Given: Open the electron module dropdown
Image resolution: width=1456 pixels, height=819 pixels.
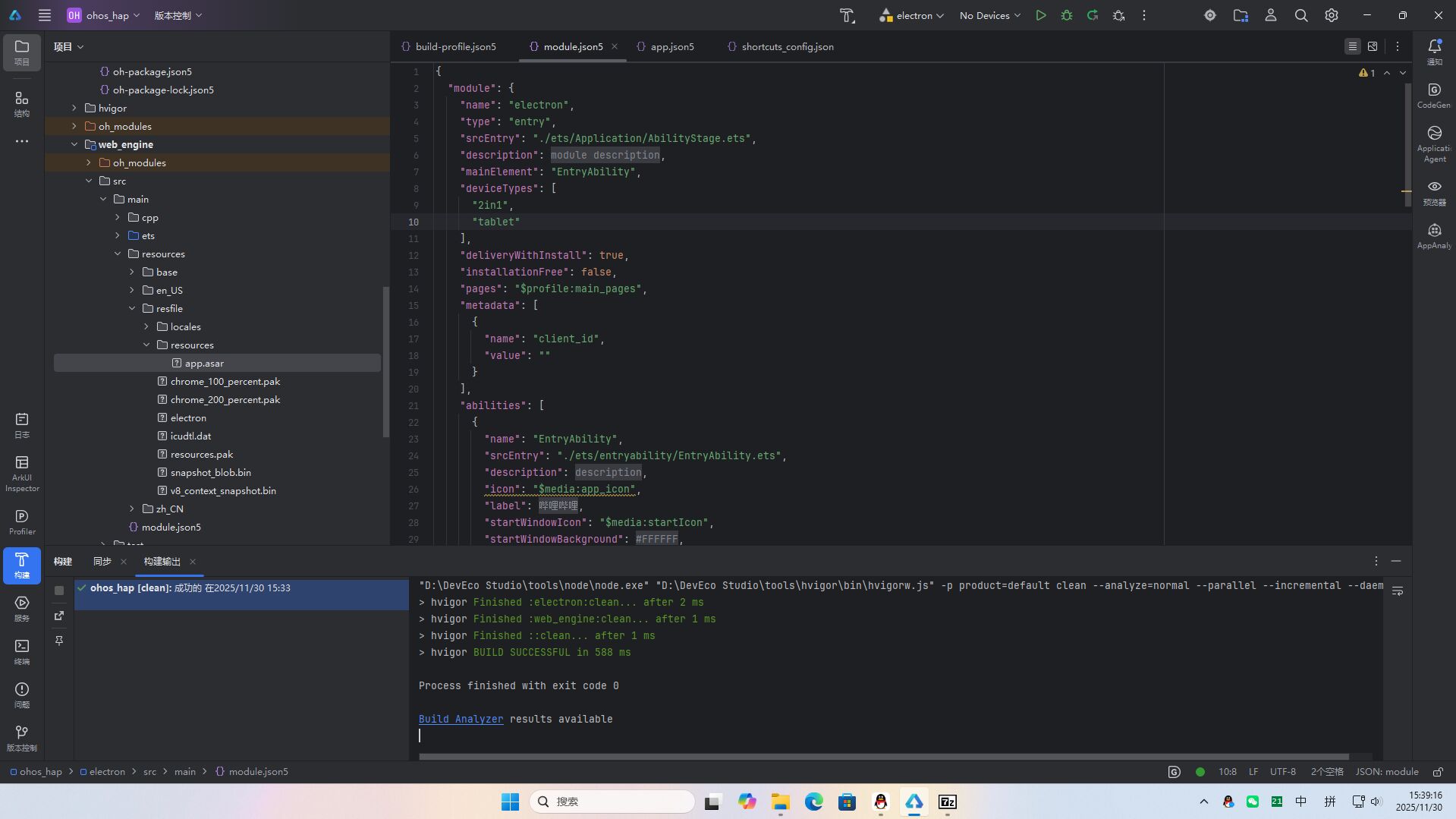Looking at the screenshot, I should (x=911, y=15).
